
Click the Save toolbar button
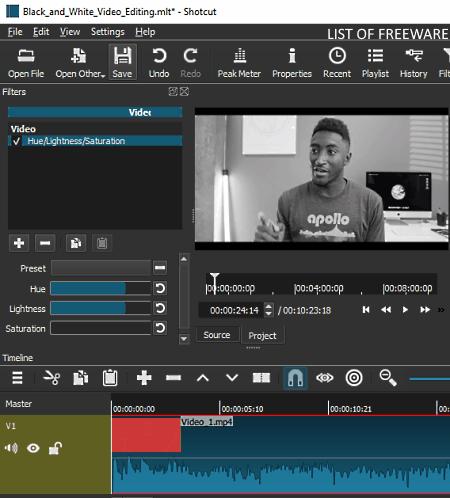point(122,63)
